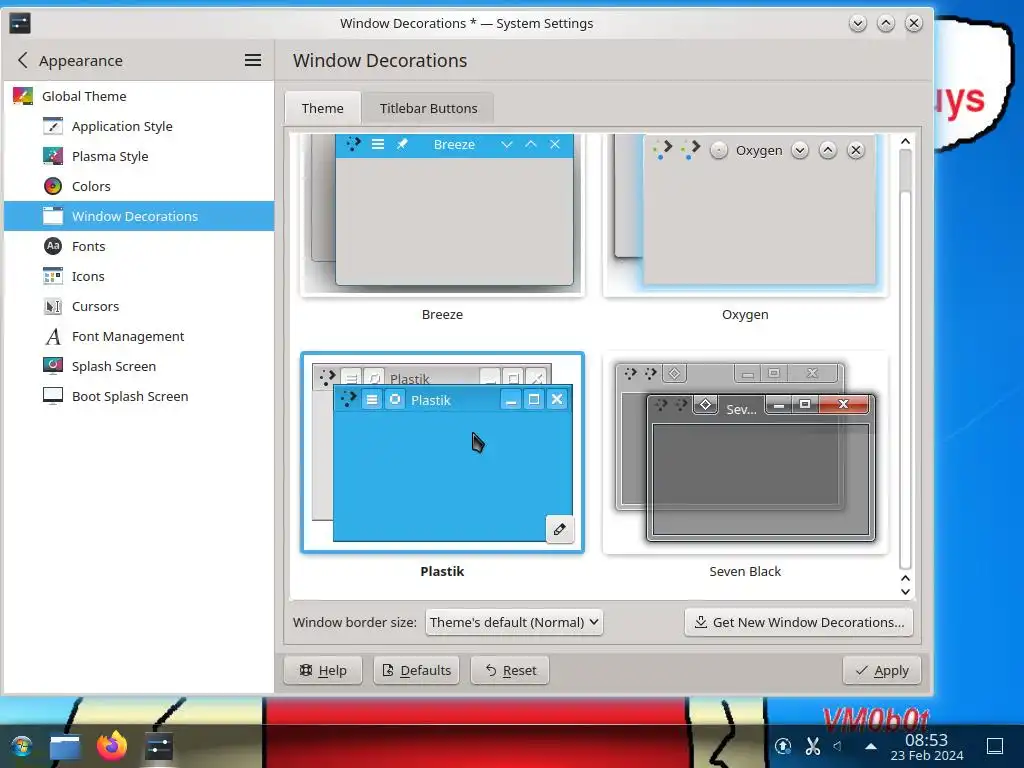1024x768 pixels.
Task: Click Get New Window Decorations button
Action: 799,622
